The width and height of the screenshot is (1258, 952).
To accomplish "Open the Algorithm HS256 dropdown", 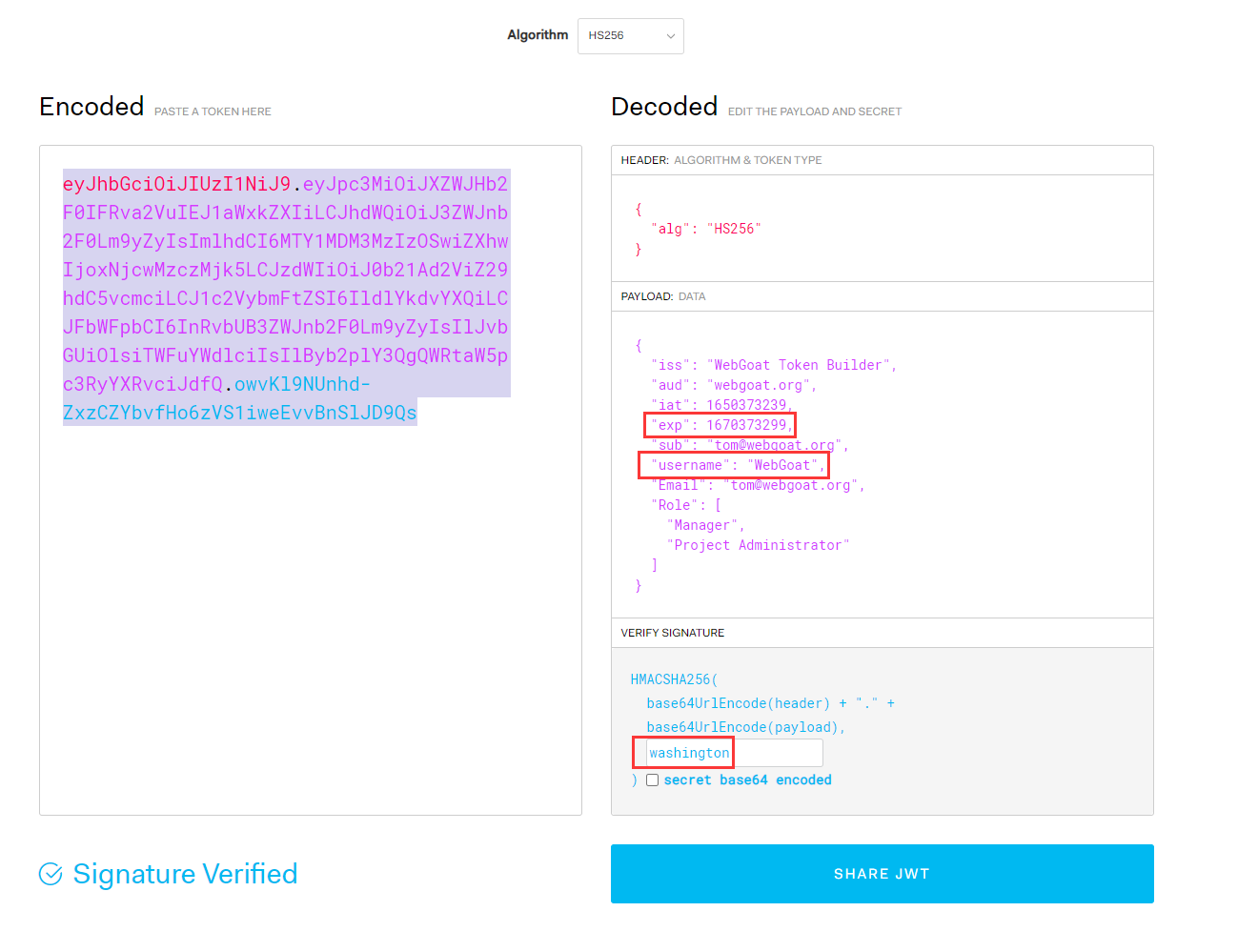I will click(x=630, y=36).
